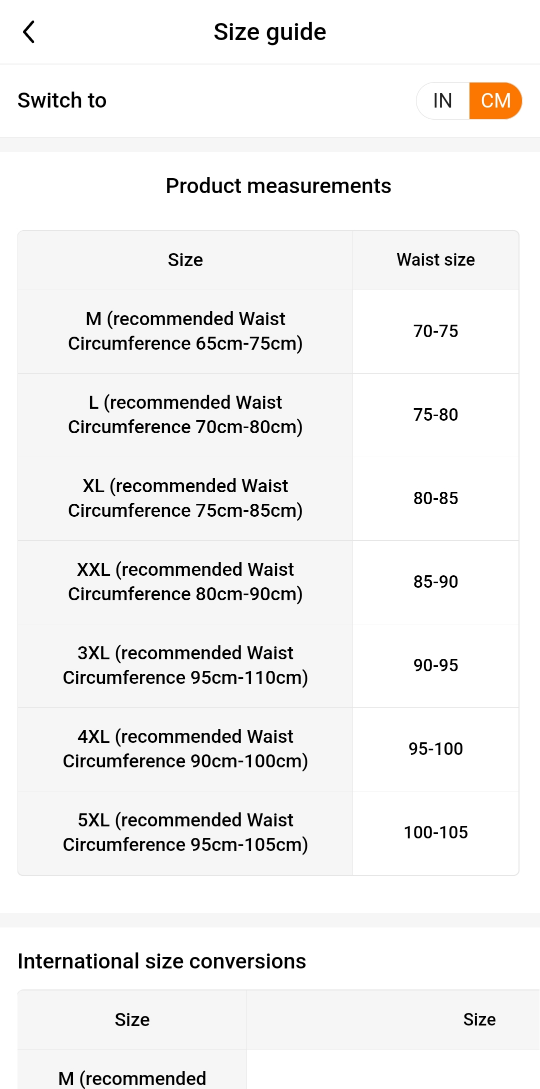Click the 3XL size row label

click(x=185, y=665)
